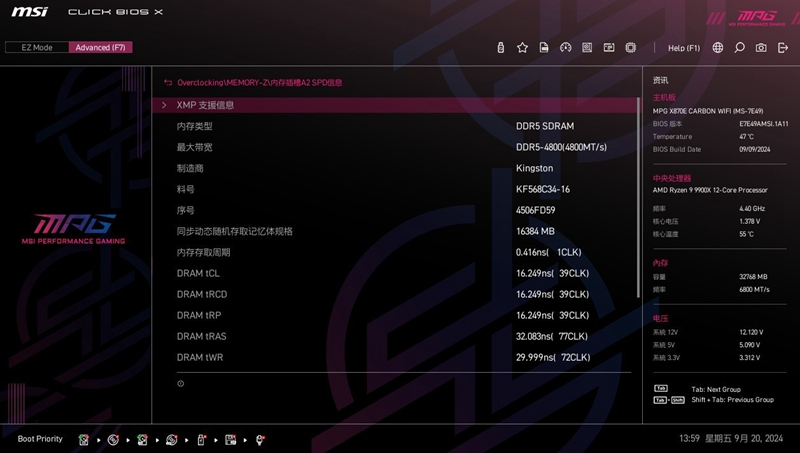Image resolution: width=800 pixels, height=453 pixels.
Task: Open the CPU chip icon in toolbar
Action: point(631,48)
